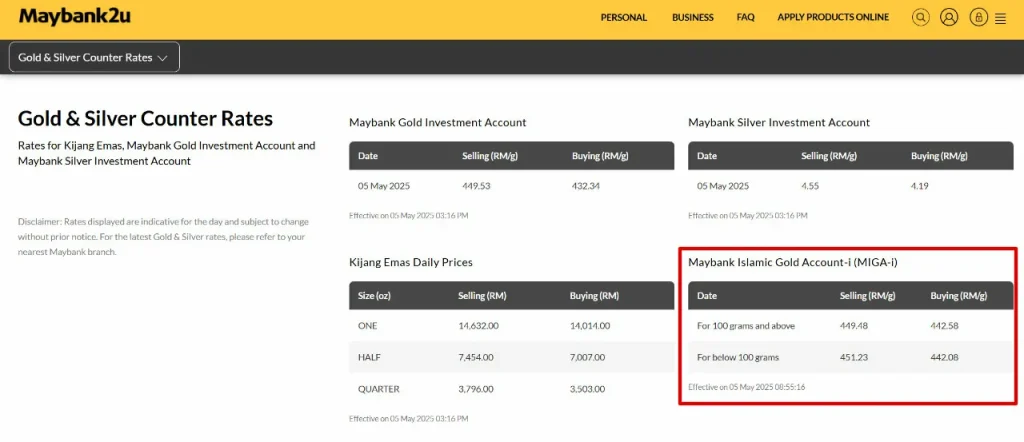Viewport: 1024px width, 442px height.
Task: Click the search magnifier icon
Action: 920,18
